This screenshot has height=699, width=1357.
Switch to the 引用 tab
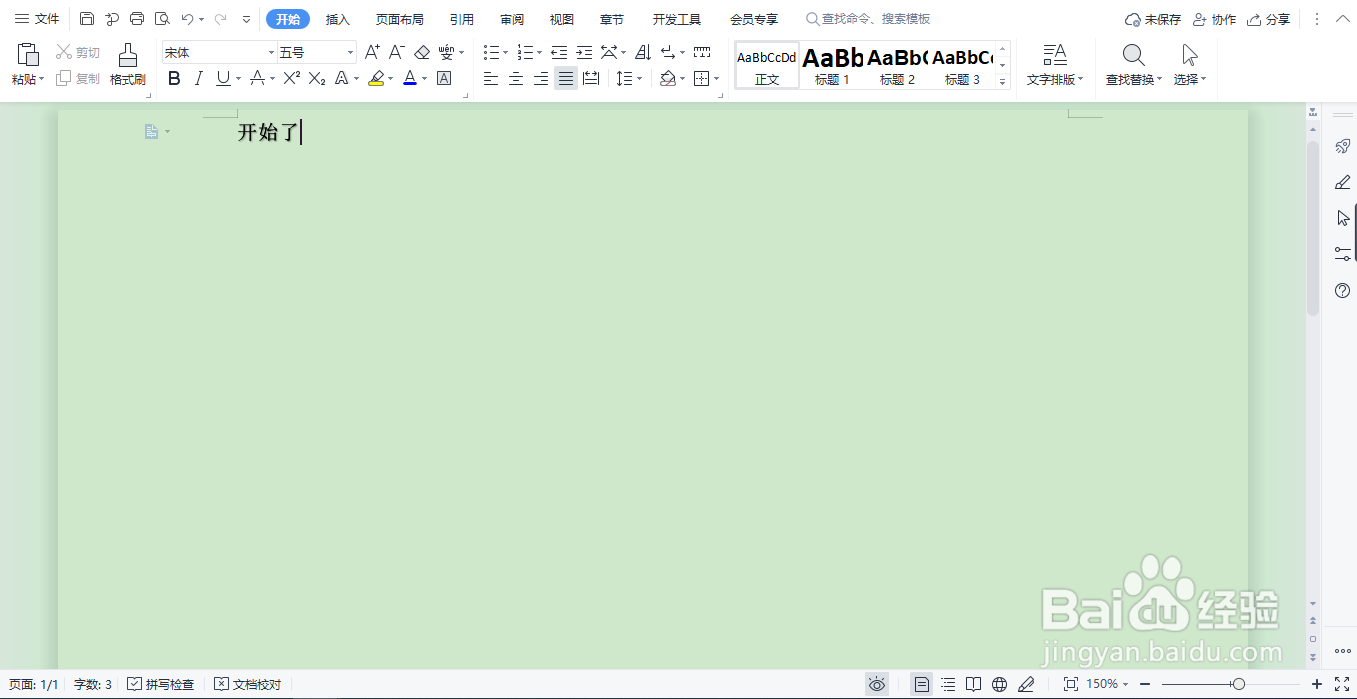click(462, 19)
